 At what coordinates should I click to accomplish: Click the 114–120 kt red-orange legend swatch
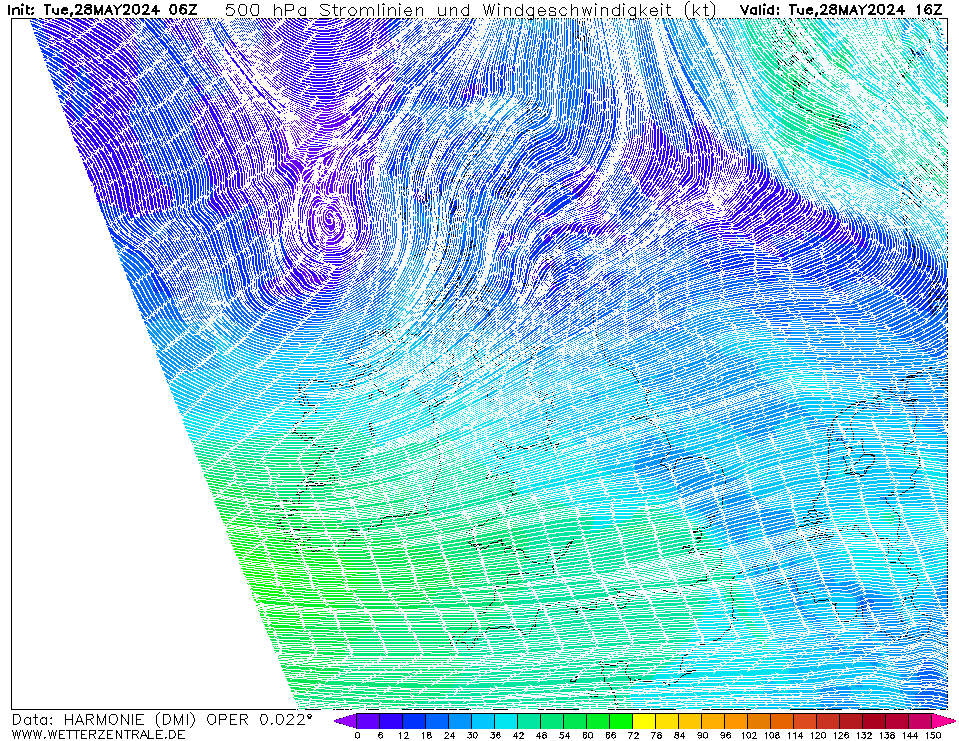[x=805, y=721]
